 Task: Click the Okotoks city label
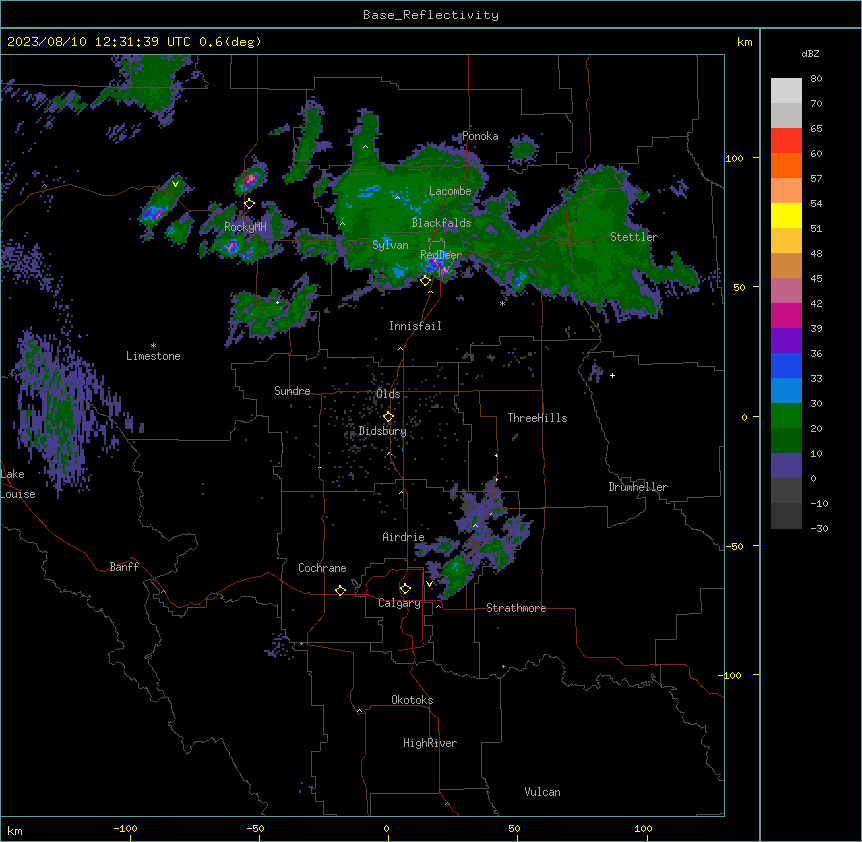[x=412, y=700]
